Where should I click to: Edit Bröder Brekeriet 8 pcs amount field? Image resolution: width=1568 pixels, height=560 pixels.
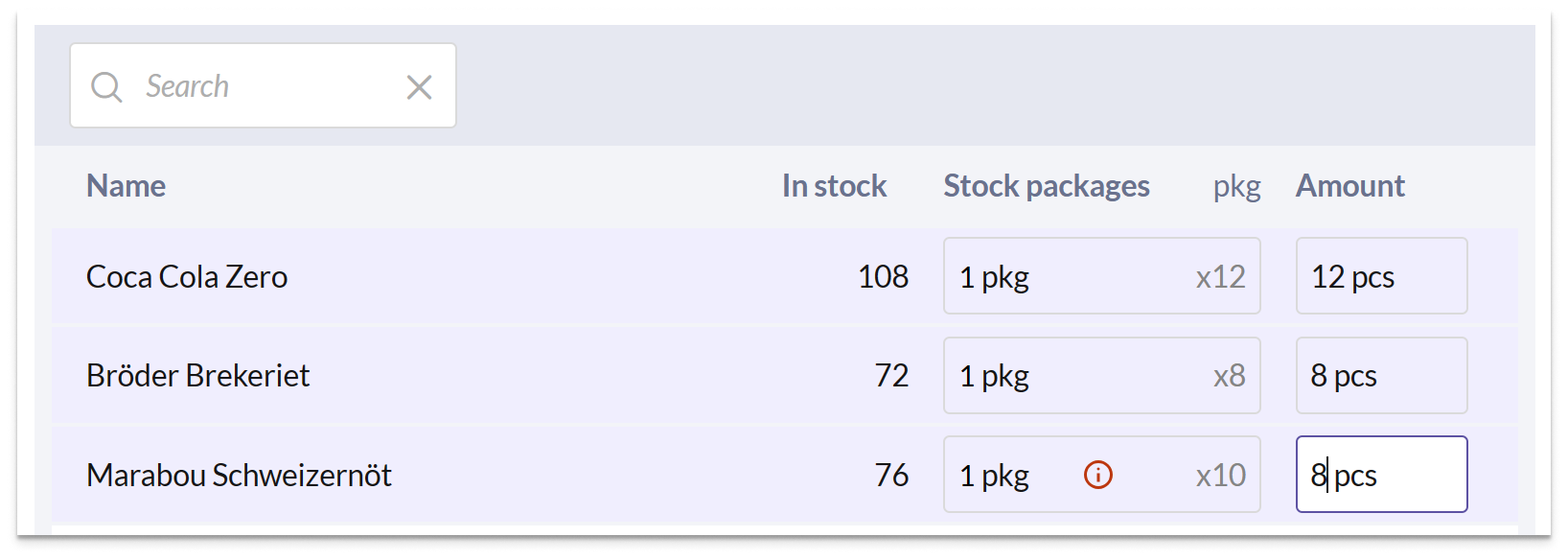tap(1382, 376)
